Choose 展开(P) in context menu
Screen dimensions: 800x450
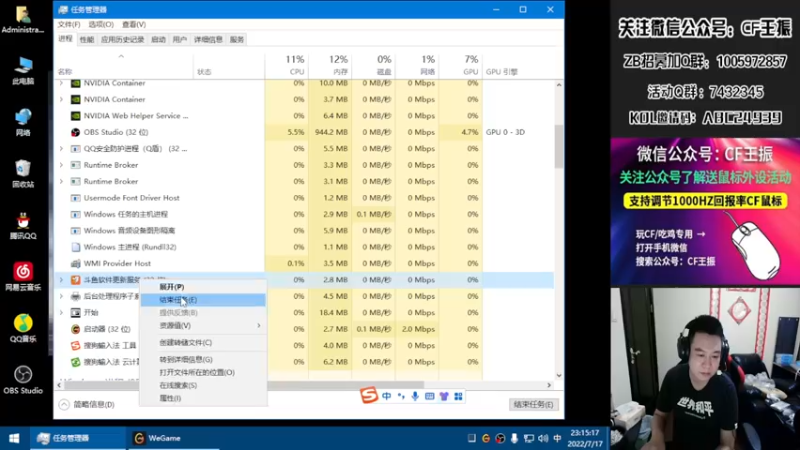click(x=203, y=287)
